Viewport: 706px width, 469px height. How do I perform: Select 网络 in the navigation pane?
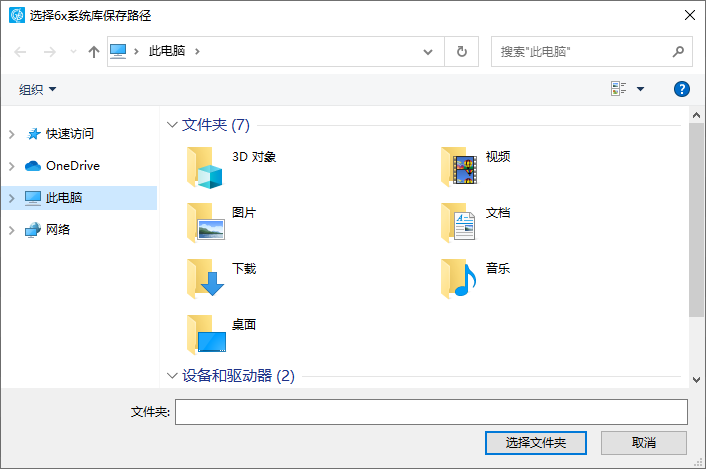tap(58, 230)
